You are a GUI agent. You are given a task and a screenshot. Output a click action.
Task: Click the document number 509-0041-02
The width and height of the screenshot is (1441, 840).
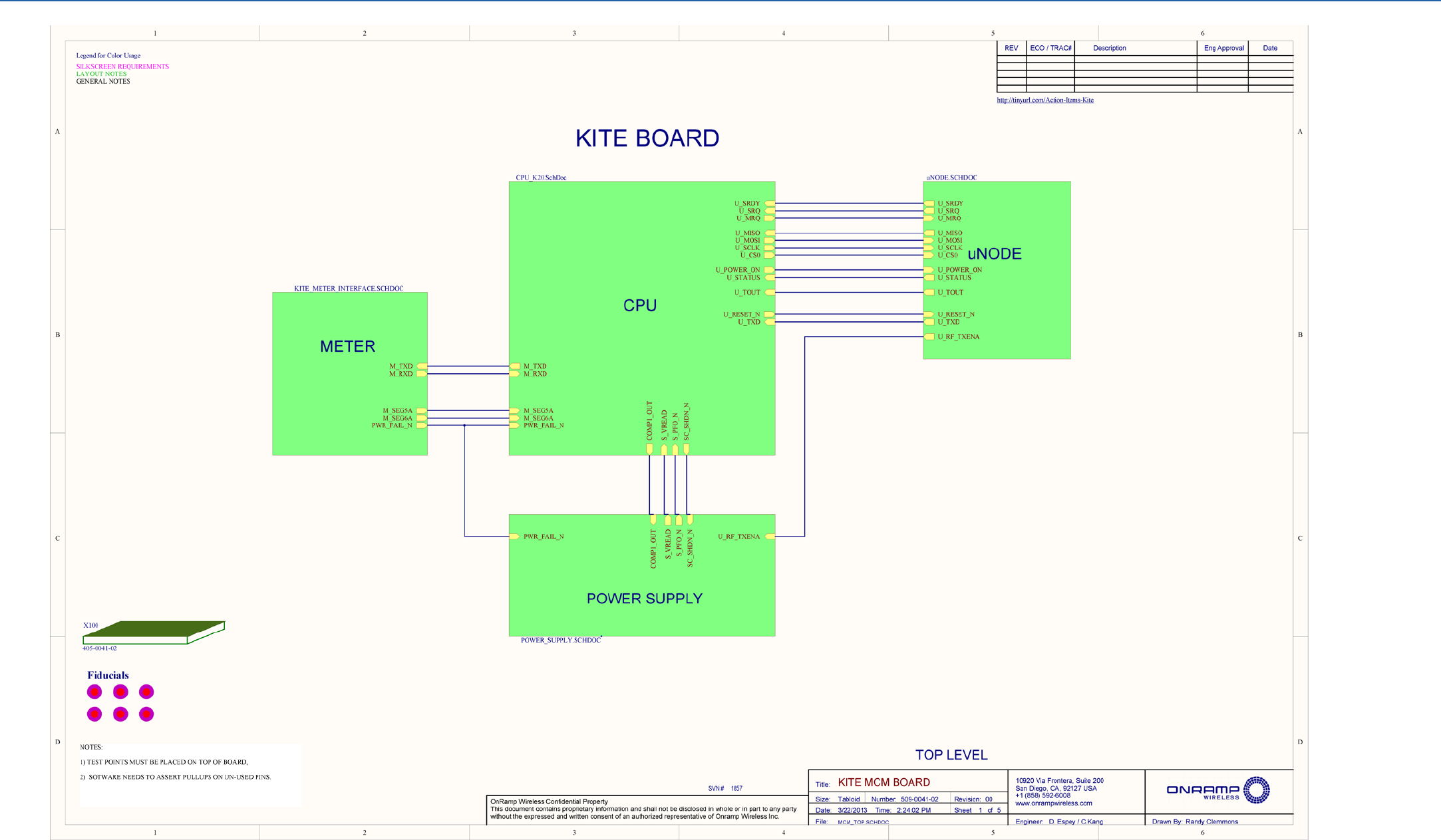point(919,799)
